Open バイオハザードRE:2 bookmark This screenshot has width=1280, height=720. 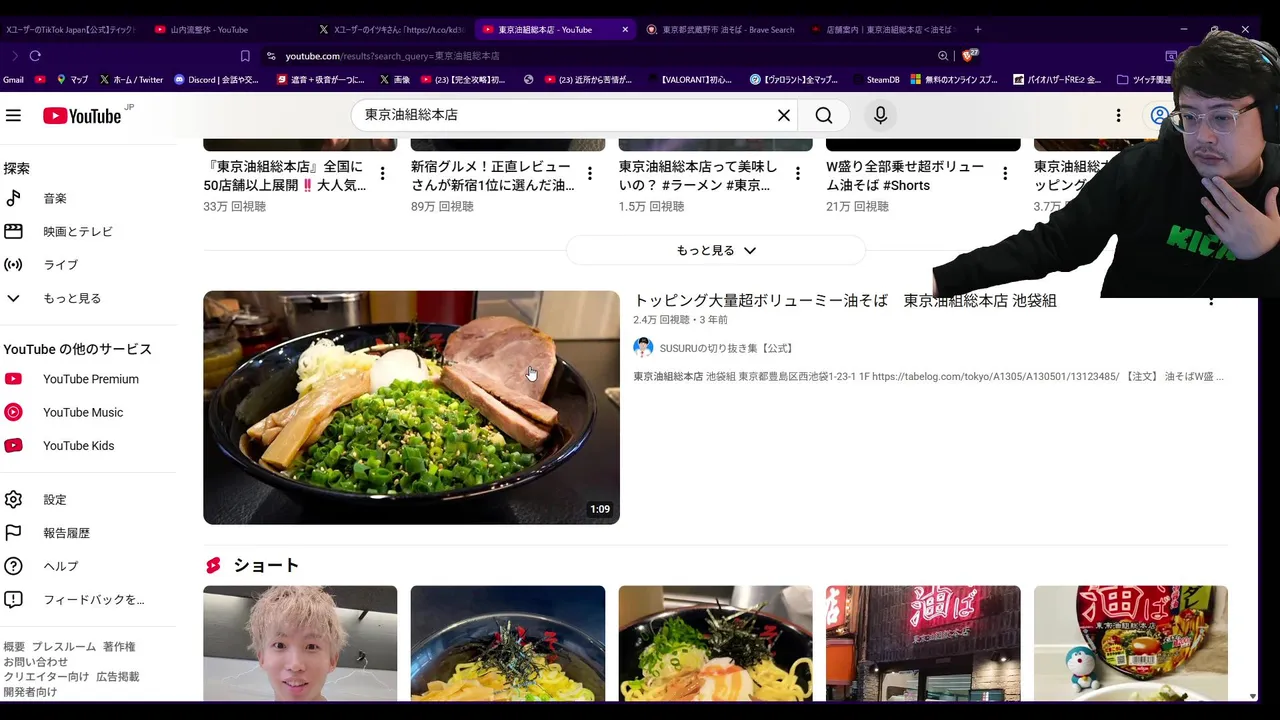pyautogui.click(x=1057, y=79)
